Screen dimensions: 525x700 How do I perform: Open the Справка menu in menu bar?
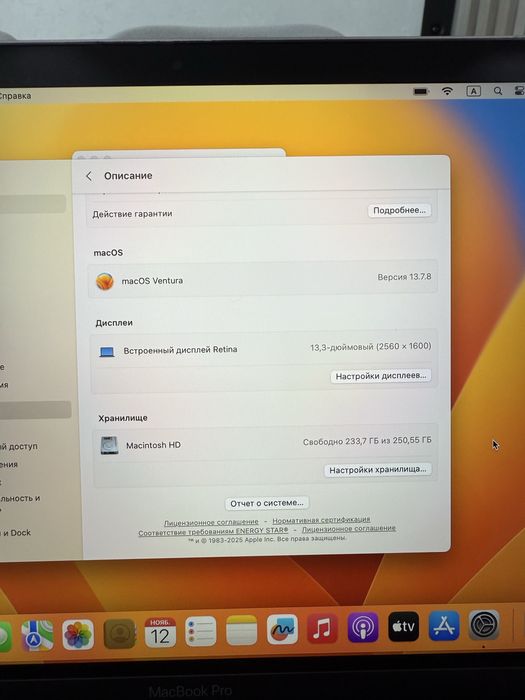coord(15,96)
